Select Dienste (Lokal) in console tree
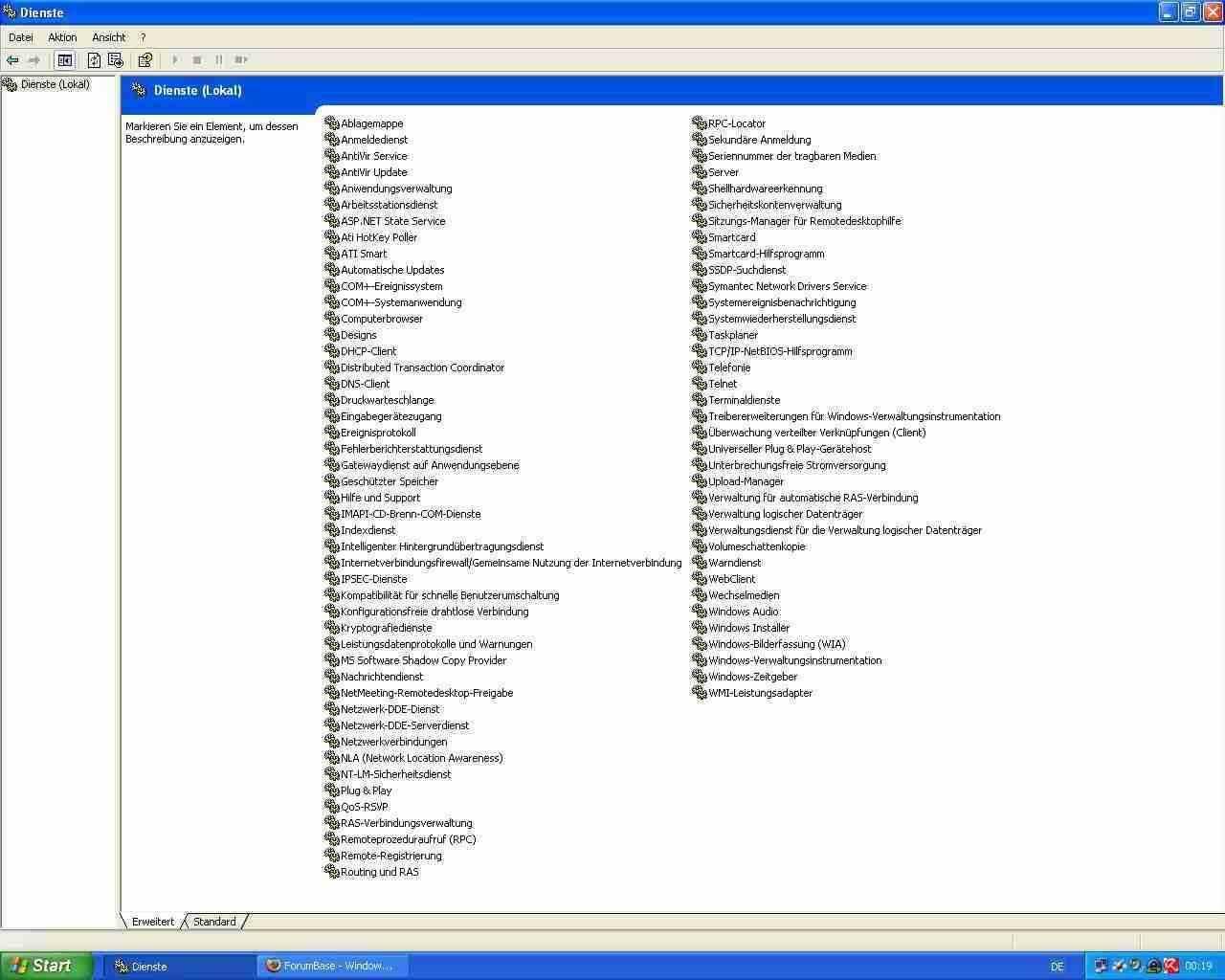This screenshot has width=1225, height=980. pos(56,84)
